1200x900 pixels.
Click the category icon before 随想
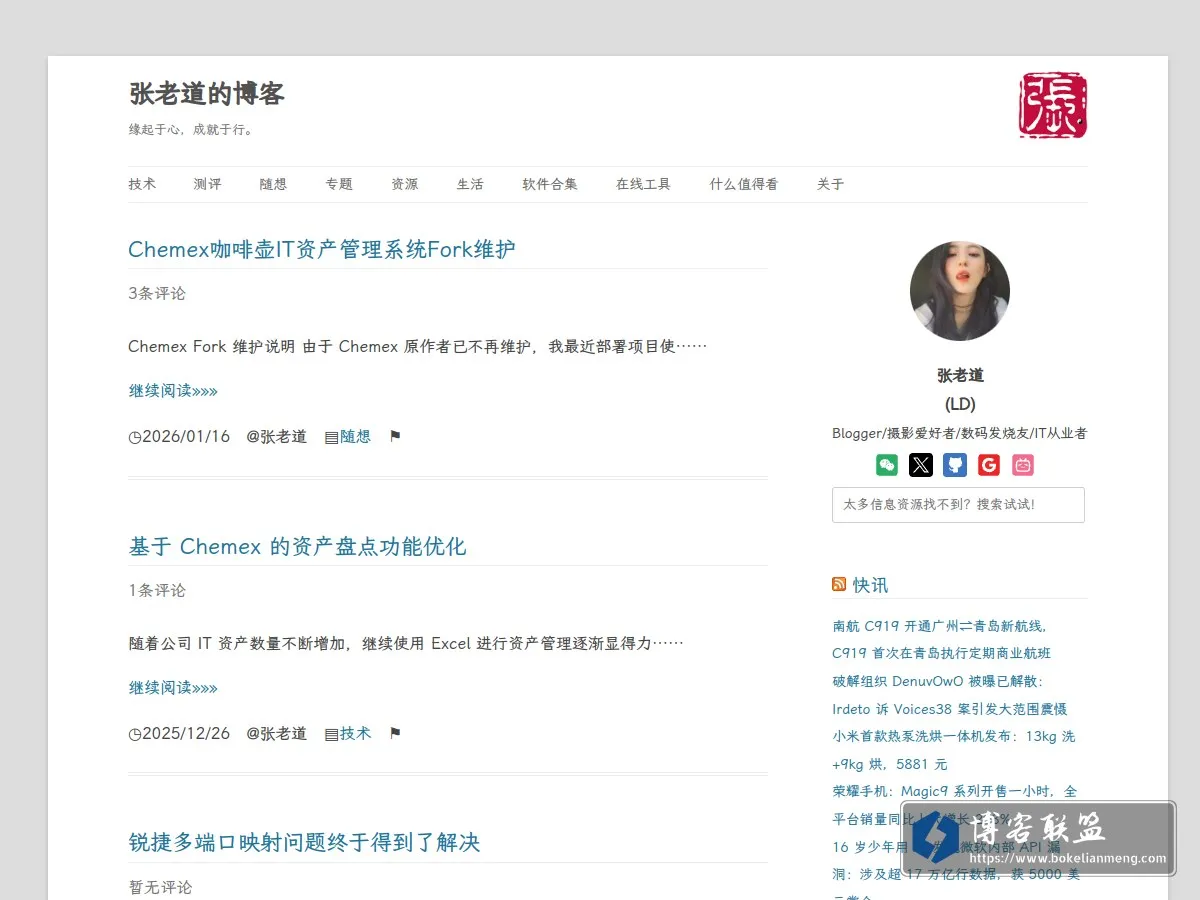click(332, 437)
